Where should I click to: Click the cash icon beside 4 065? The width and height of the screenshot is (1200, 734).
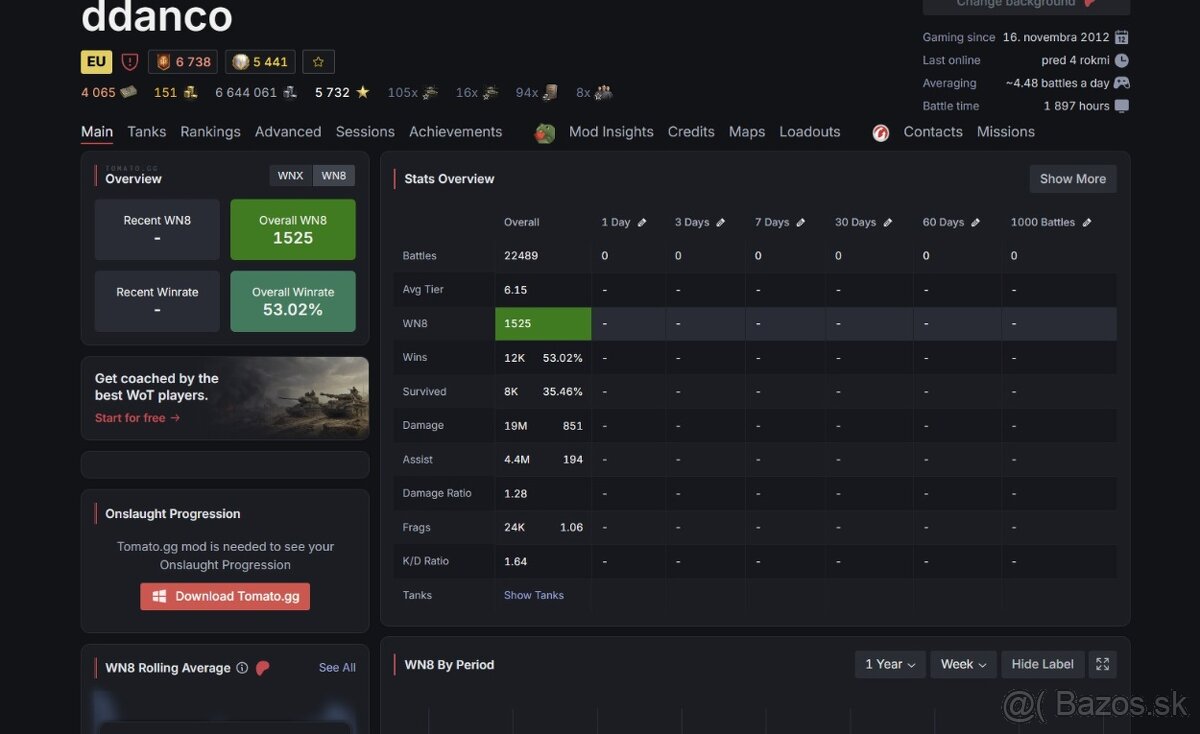tap(128, 92)
